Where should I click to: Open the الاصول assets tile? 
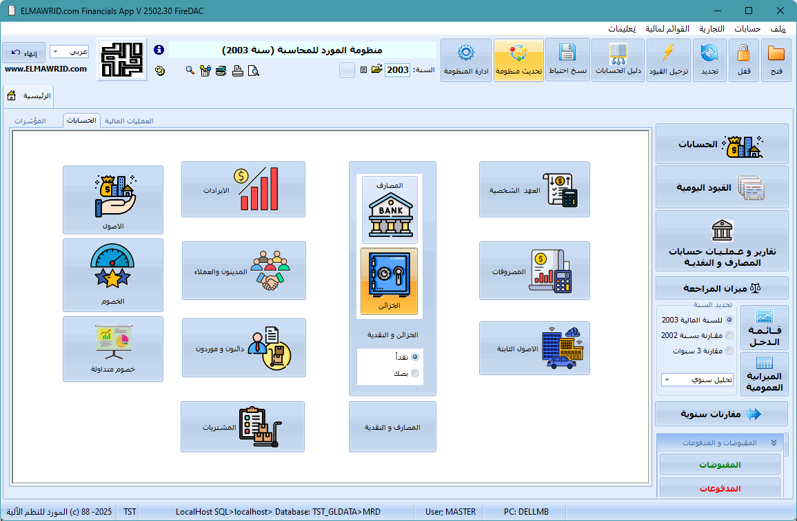point(113,199)
